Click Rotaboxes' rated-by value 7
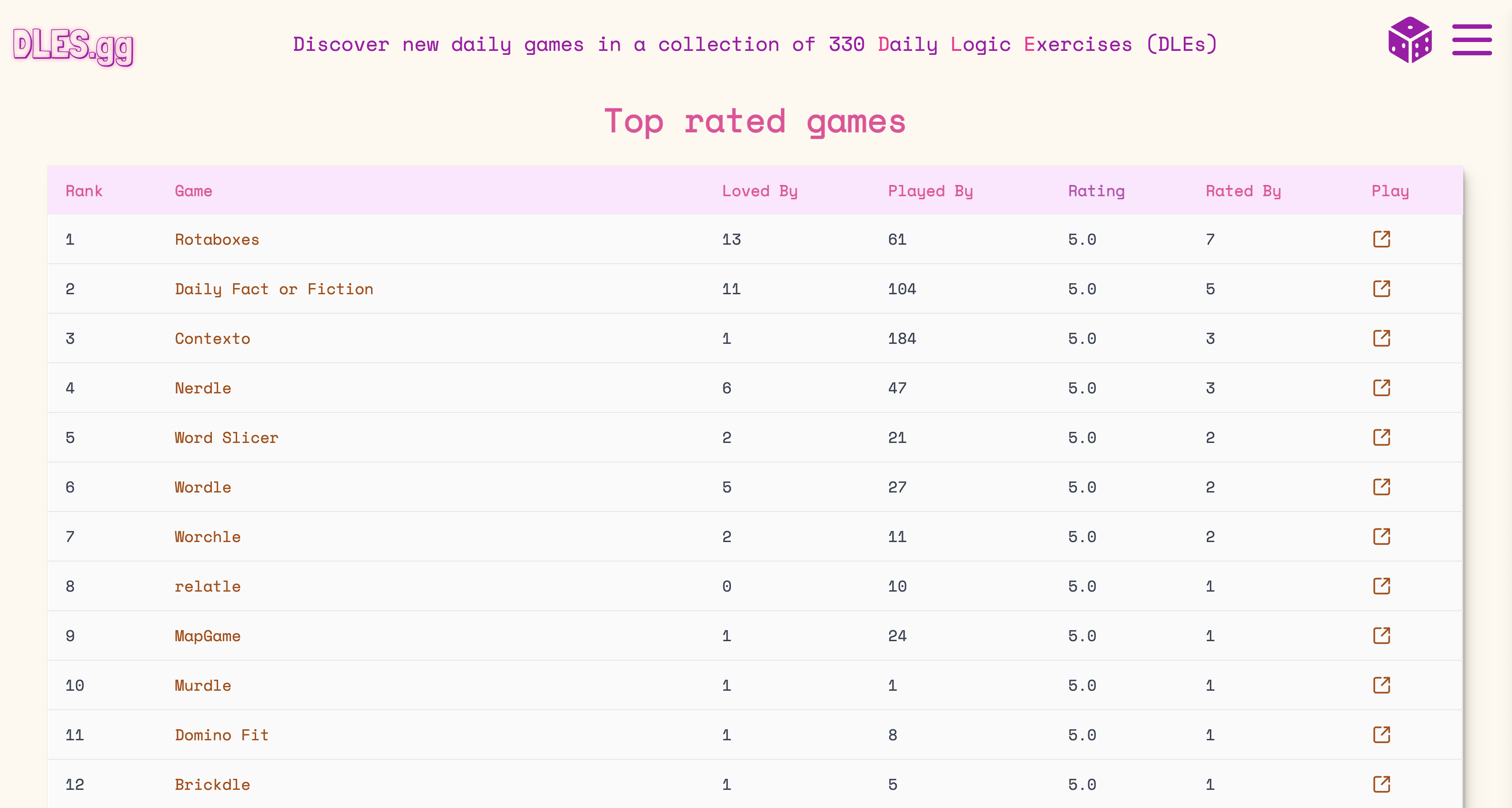 [x=1210, y=239]
